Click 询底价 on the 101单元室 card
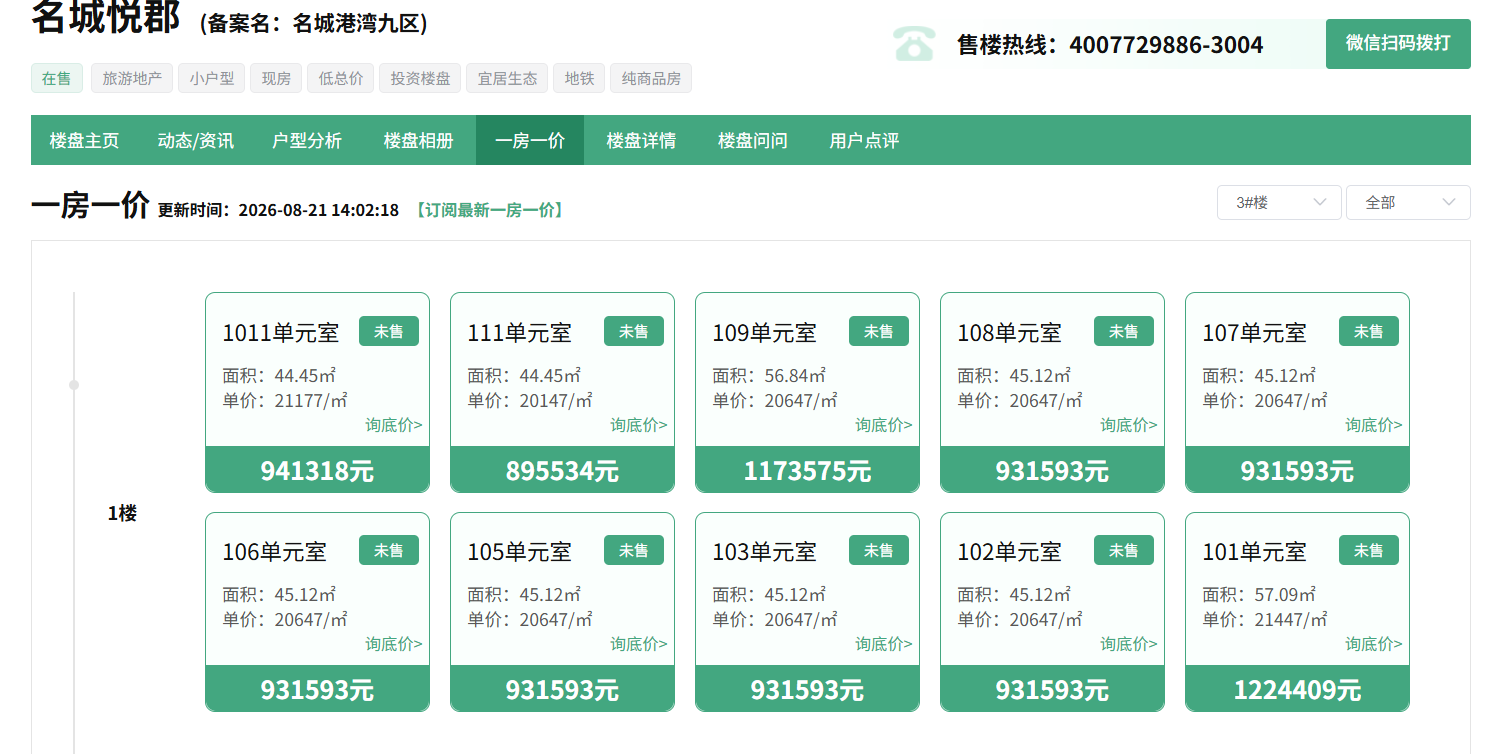This screenshot has width=1496, height=754. pos(1374,644)
